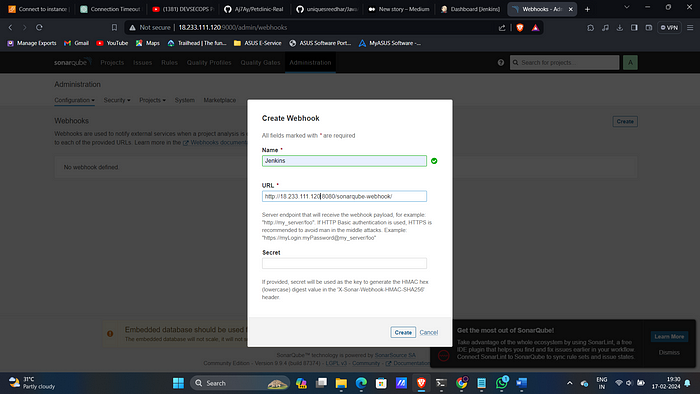Open a new browser tab
The image size is (700, 394).
click(588, 9)
